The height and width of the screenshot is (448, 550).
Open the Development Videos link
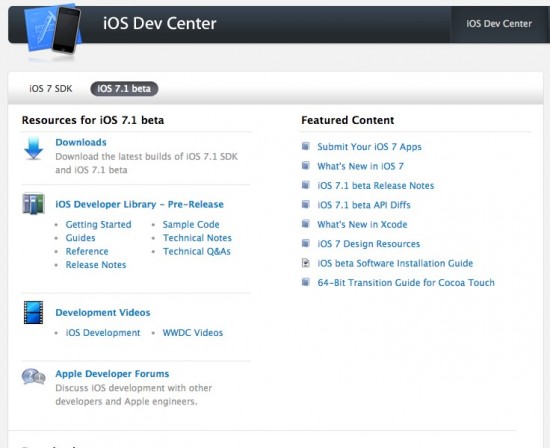pos(103,312)
